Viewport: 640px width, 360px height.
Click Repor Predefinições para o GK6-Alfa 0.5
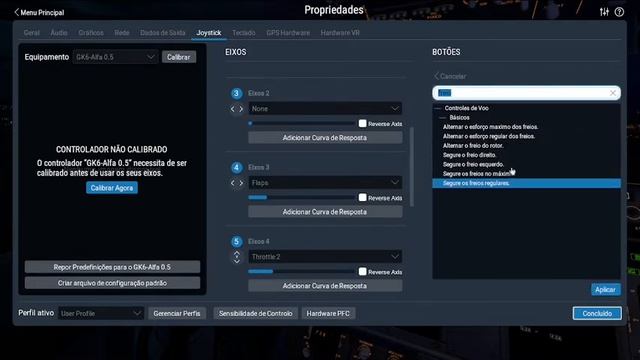point(112,267)
